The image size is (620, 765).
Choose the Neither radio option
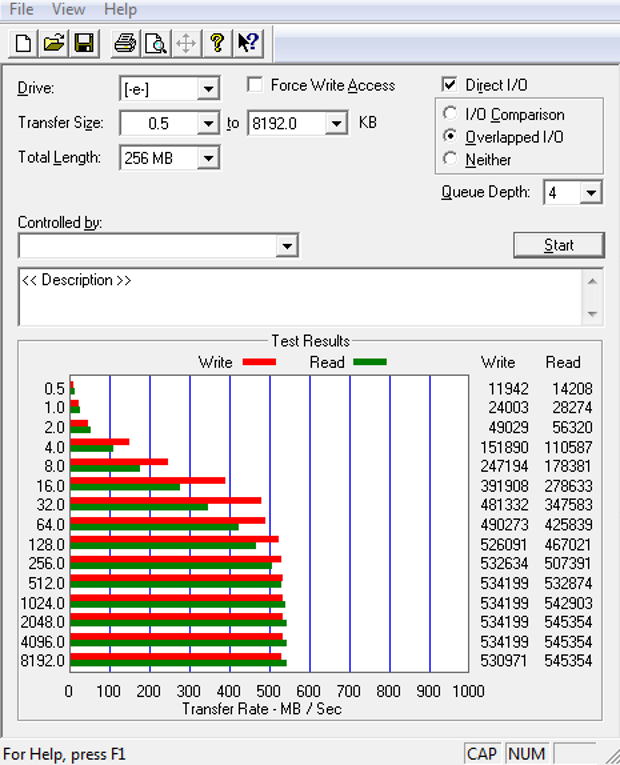tap(450, 160)
